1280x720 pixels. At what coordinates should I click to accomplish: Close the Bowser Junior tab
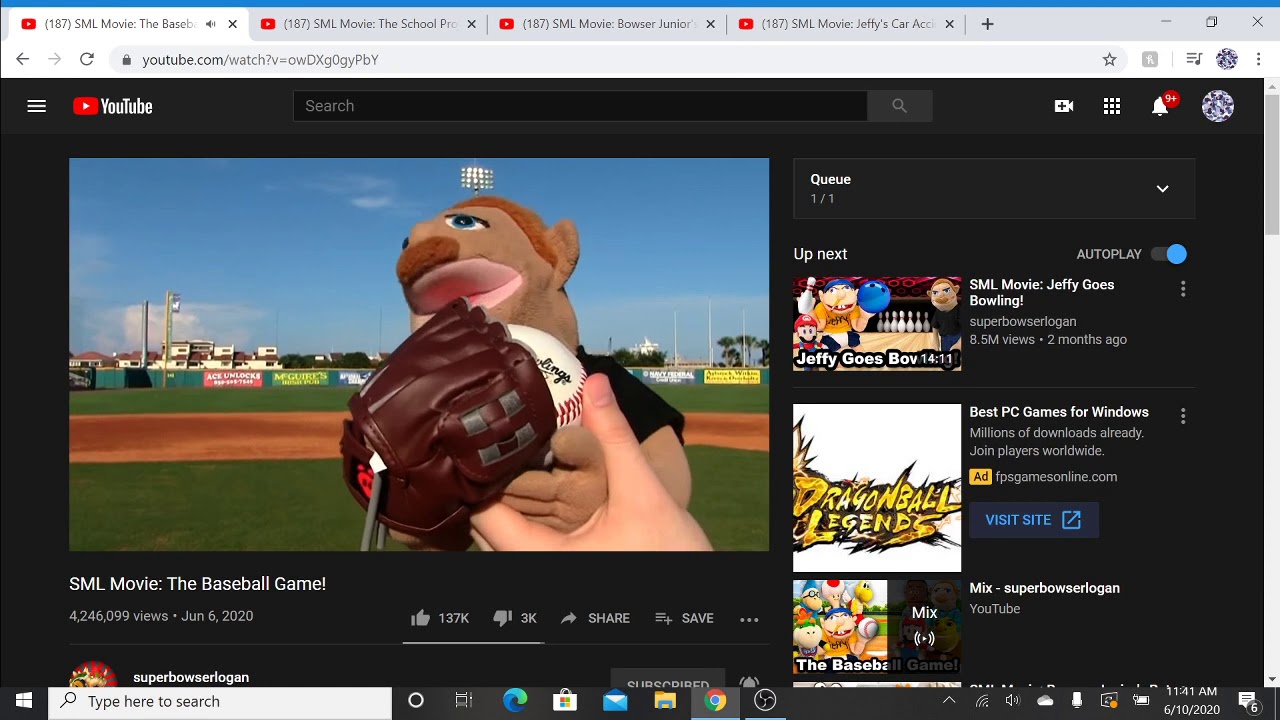click(x=710, y=24)
